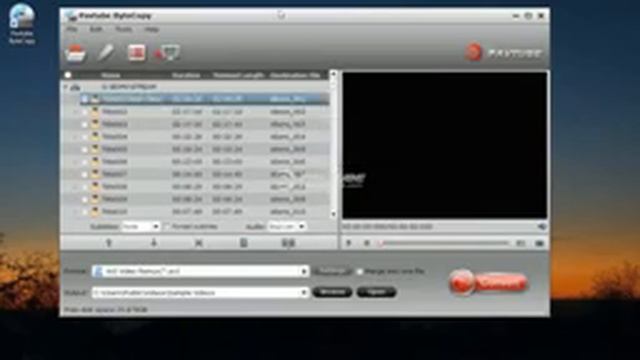Image resolution: width=640 pixels, height=360 pixels.
Task: Click the Name column header
Action: 111,75
